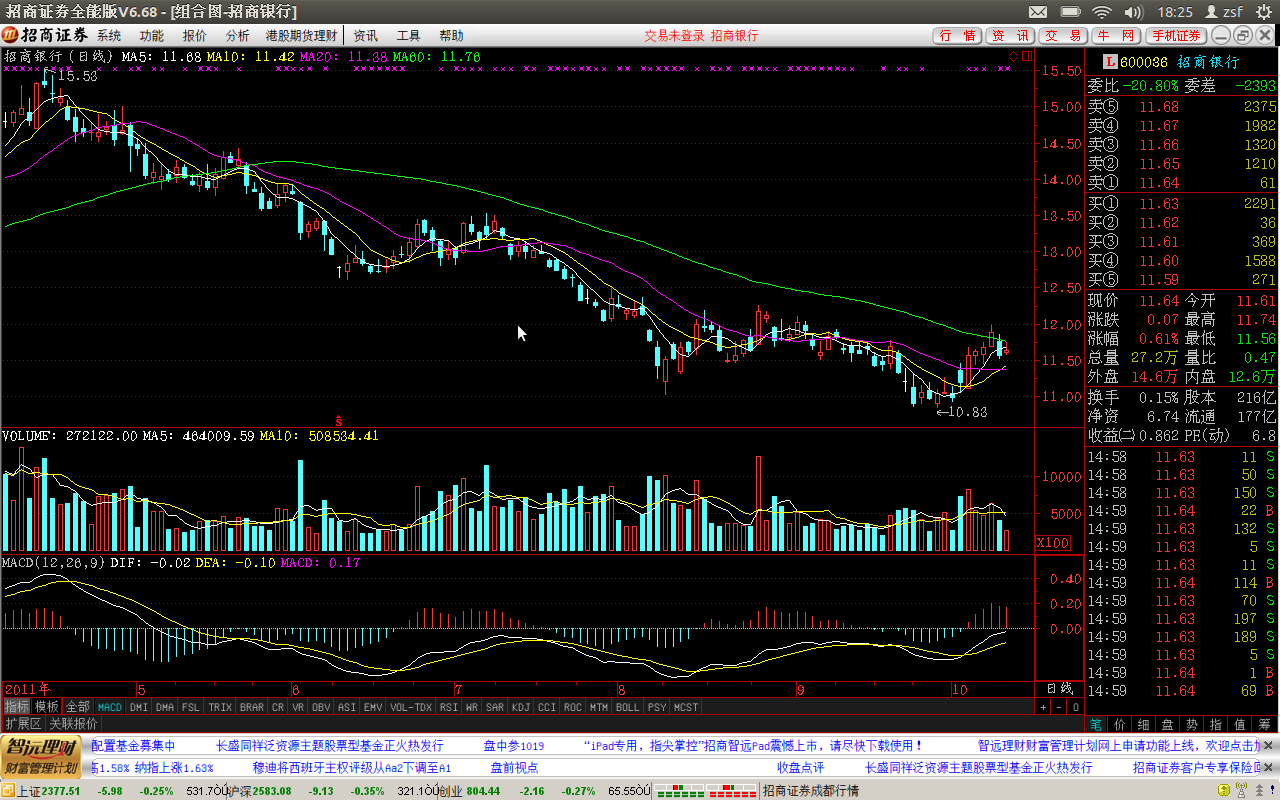The height and width of the screenshot is (800, 1280).
Task: Click the 手机证券 button
Action: pyautogui.click(x=1175, y=35)
